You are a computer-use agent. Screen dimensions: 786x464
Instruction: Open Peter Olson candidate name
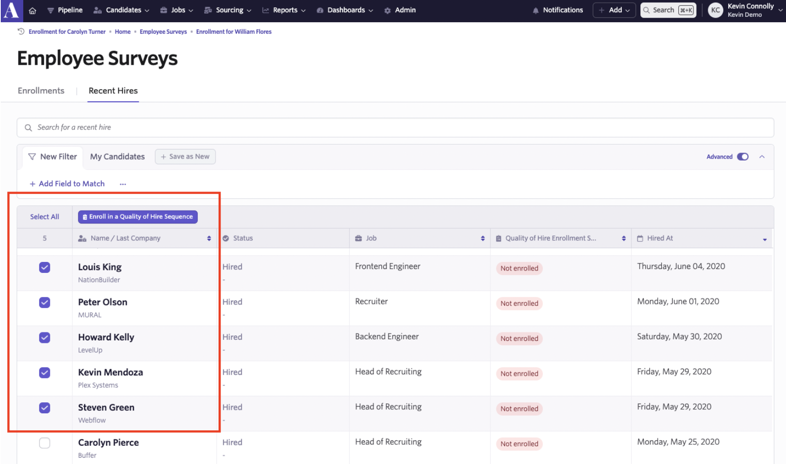(x=103, y=302)
